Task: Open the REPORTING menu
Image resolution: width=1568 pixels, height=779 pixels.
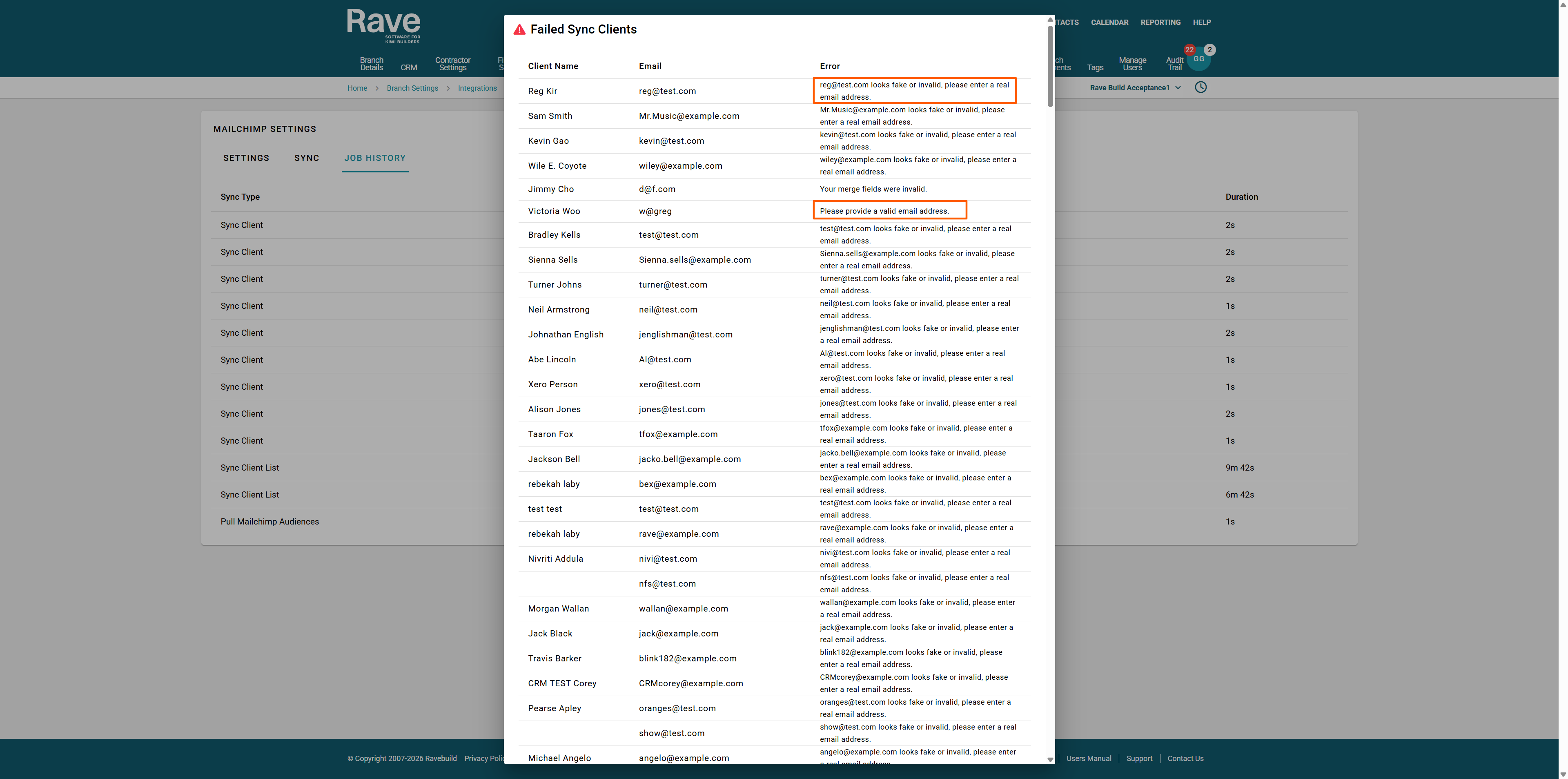Action: 1160,22
